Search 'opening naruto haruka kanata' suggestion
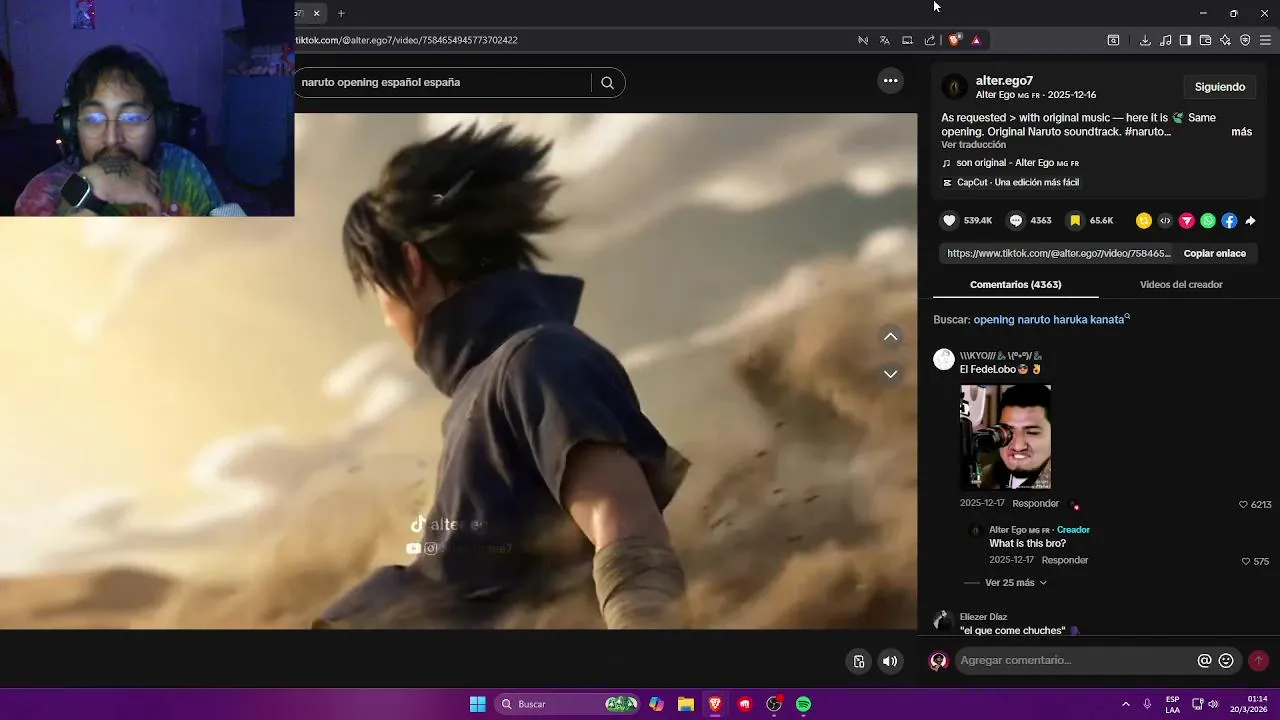This screenshot has width=1280, height=720. click(1052, 320)
